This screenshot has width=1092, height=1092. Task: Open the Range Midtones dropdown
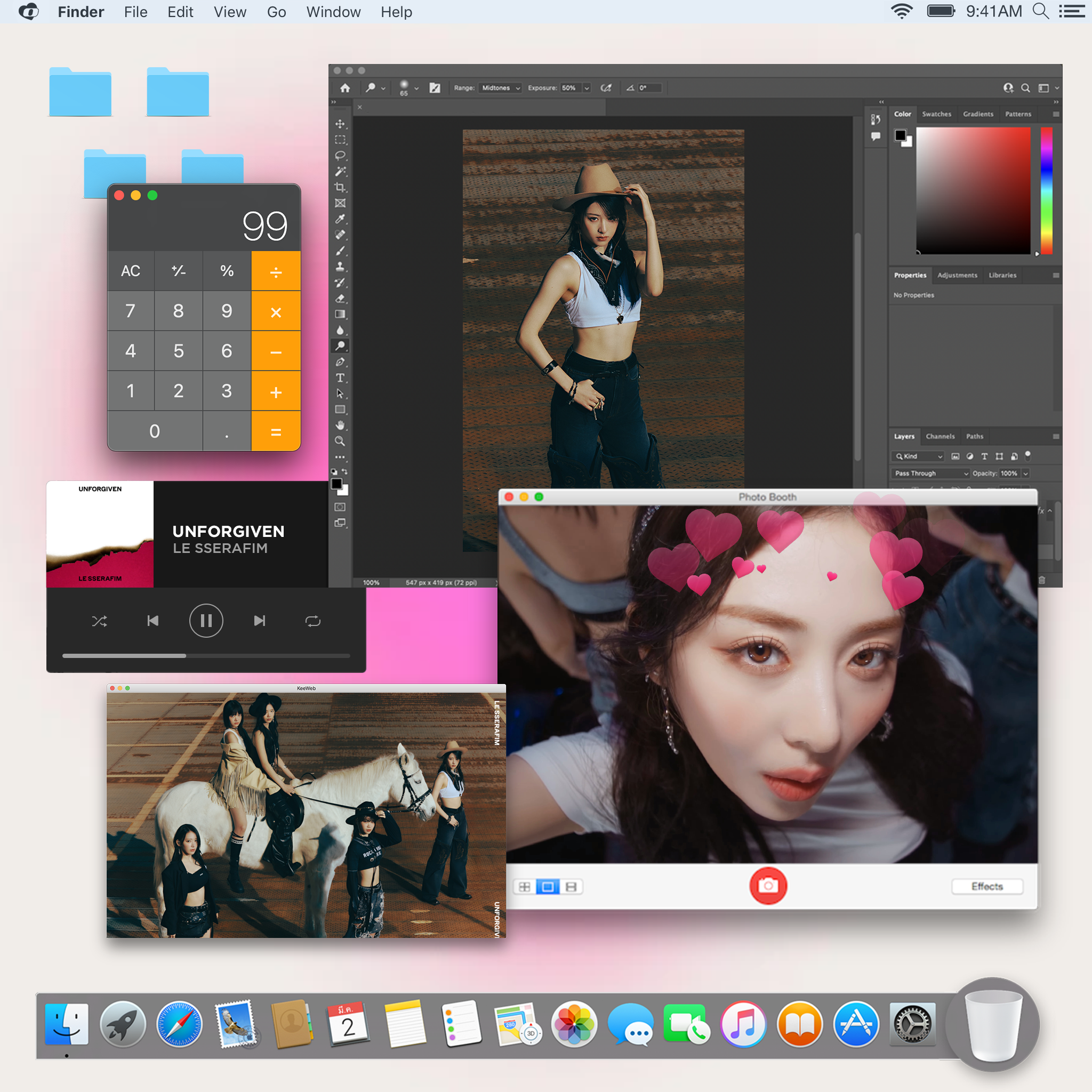pyautogui.click(x=500, y=87)
